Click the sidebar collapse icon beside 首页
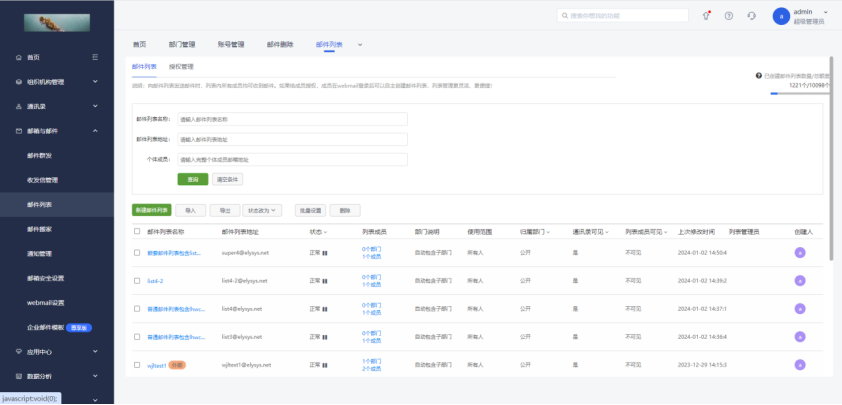The width and height of the screenshot is (842, 405). (95, 57)
